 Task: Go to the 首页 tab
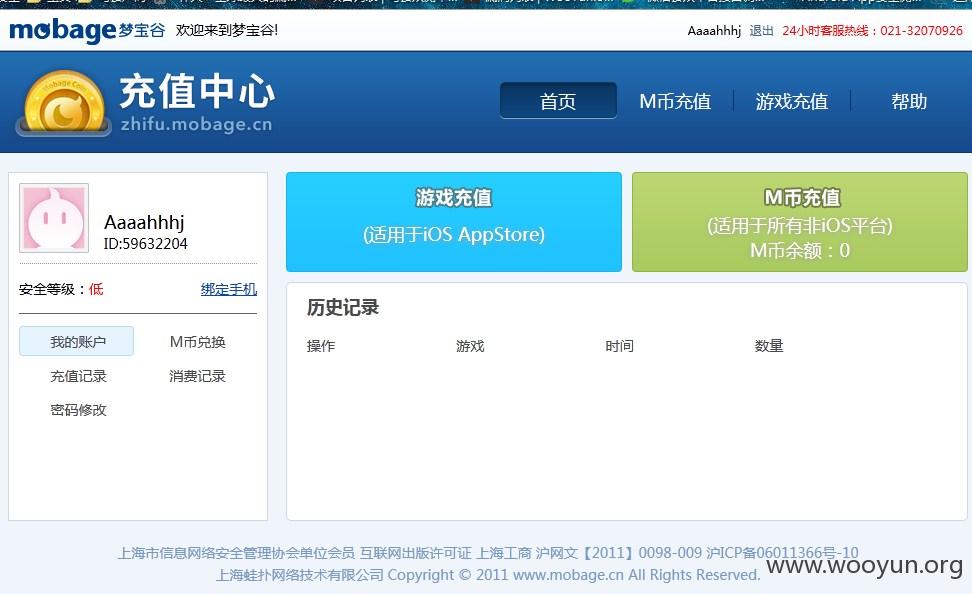click(x=558, y=100)
